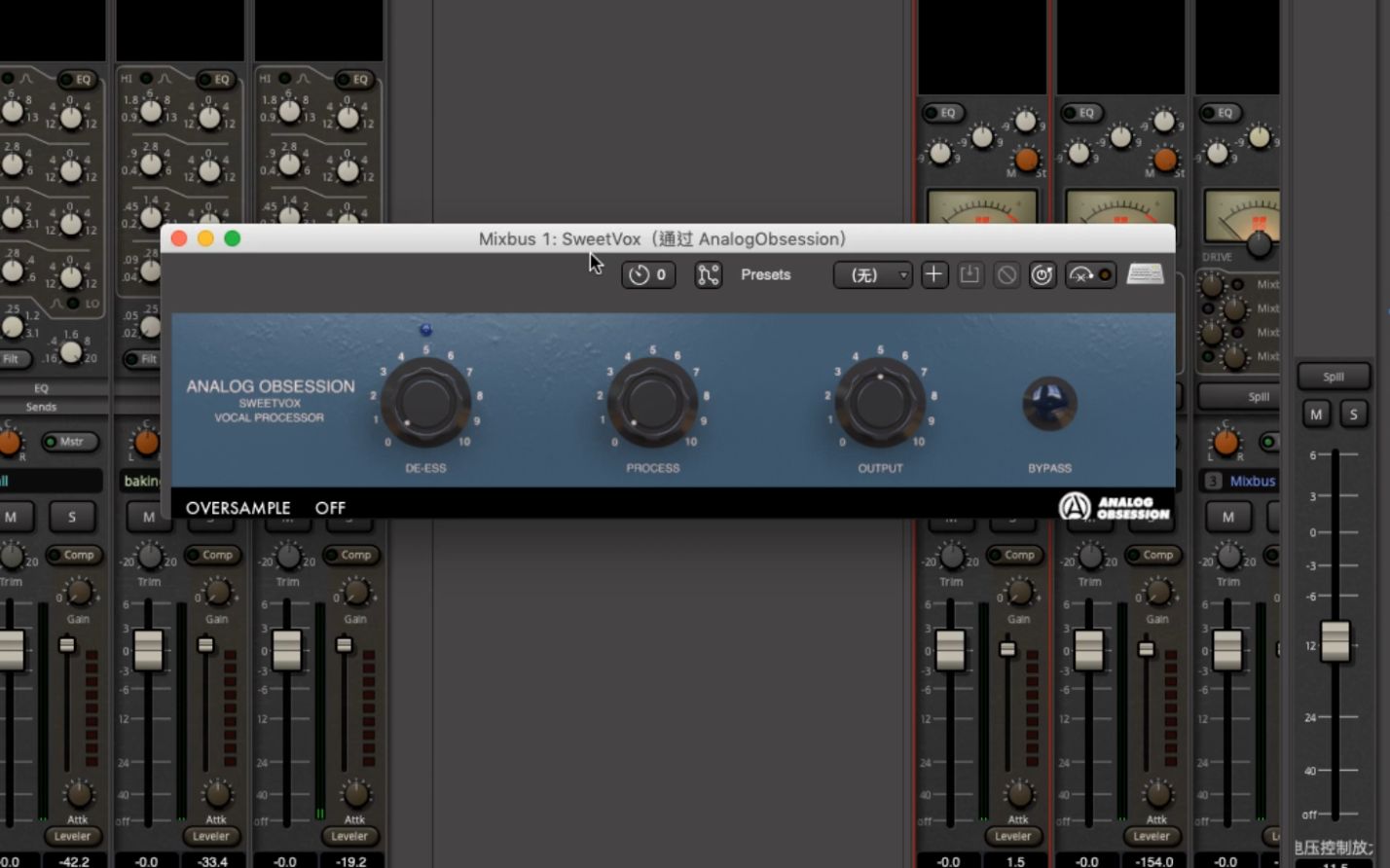Image resolution: width=1390 pixels, height=868 pixels.
Task: Click the SweetVox window title bar
Action: point(668,238)
